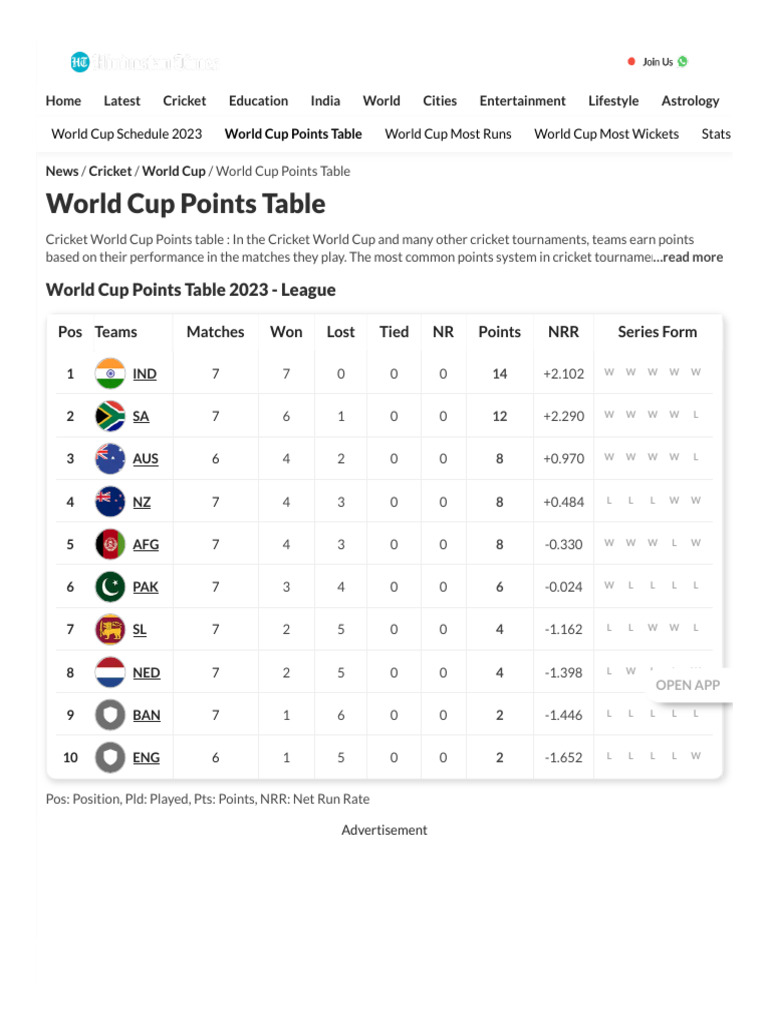Go to World Cup Most Wickets tab
This screenshot has height=1024, width=768.
(606, 134)
